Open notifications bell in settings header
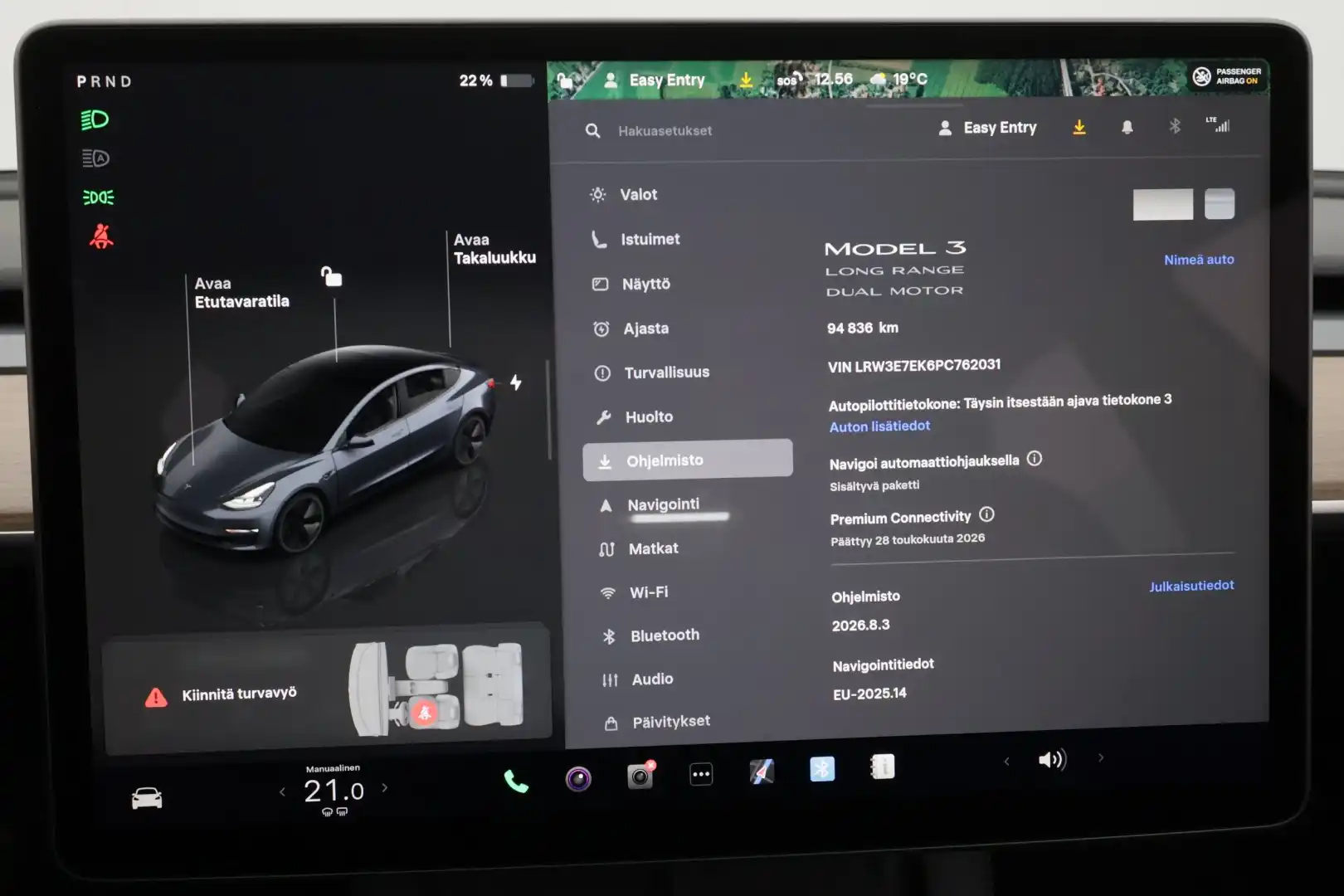Image resolution: width=1344 pixels, height=896 pixels. [x=1127, y=127]
